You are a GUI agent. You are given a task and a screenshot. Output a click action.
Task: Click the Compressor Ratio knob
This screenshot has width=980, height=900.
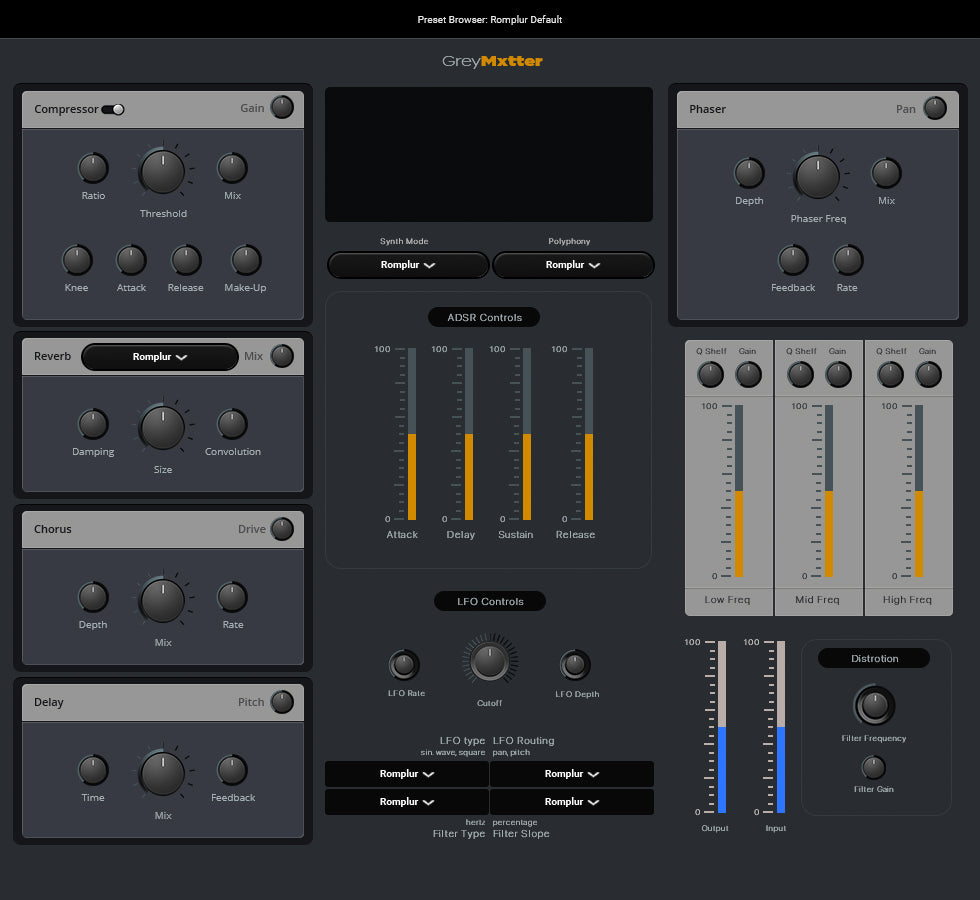tap(93, 168)
